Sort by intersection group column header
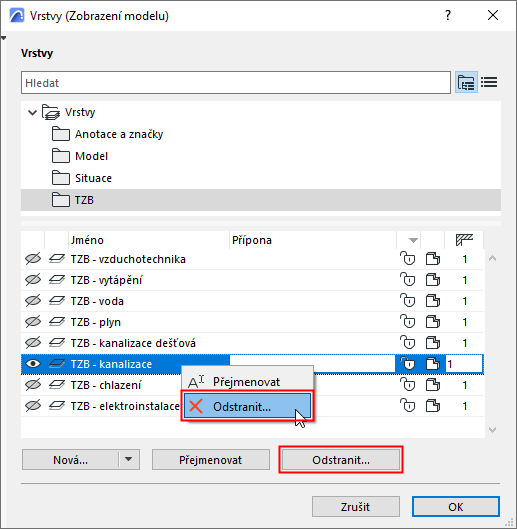 click(464, 240)
